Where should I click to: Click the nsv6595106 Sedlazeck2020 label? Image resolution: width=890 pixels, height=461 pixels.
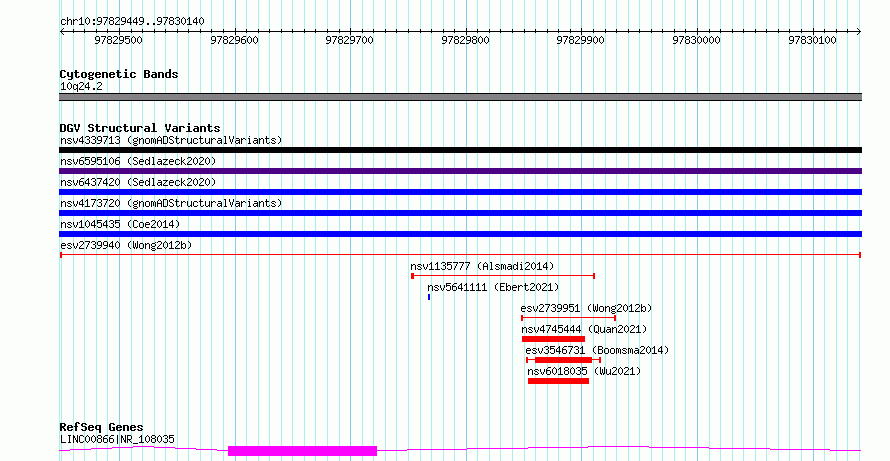pyautogui.click(x=138, y=161)
